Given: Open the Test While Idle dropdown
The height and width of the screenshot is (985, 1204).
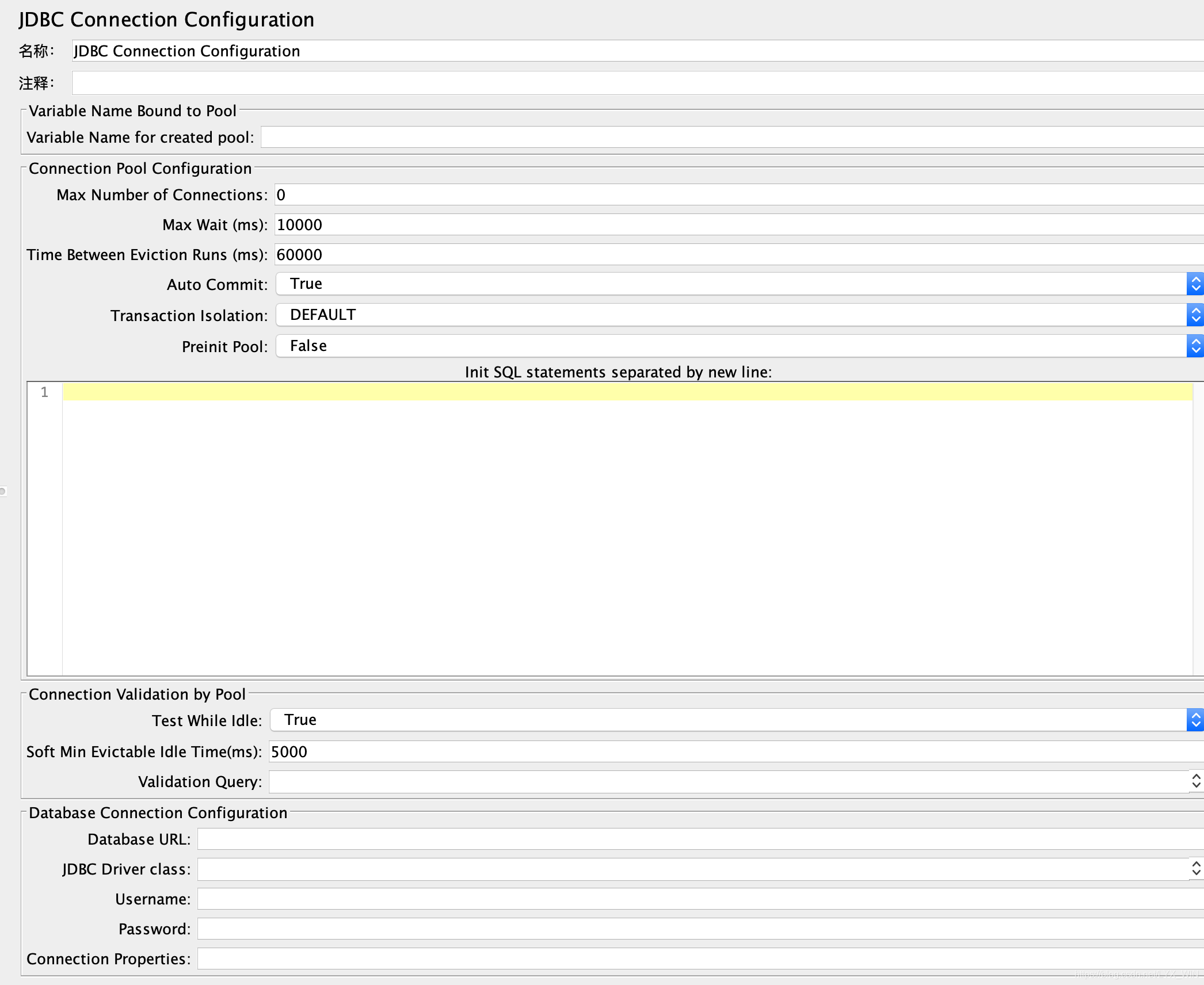Looking at the screenshot, I should (x=1195, y=720).
